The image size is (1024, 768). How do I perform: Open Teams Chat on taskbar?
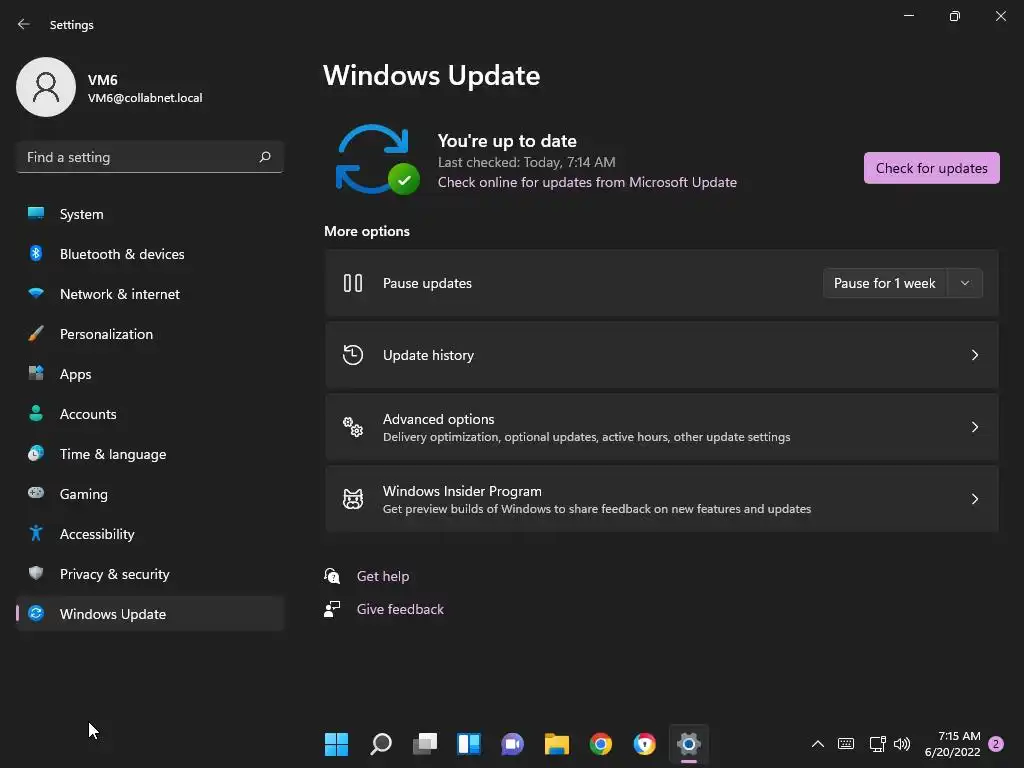(513, 744)
